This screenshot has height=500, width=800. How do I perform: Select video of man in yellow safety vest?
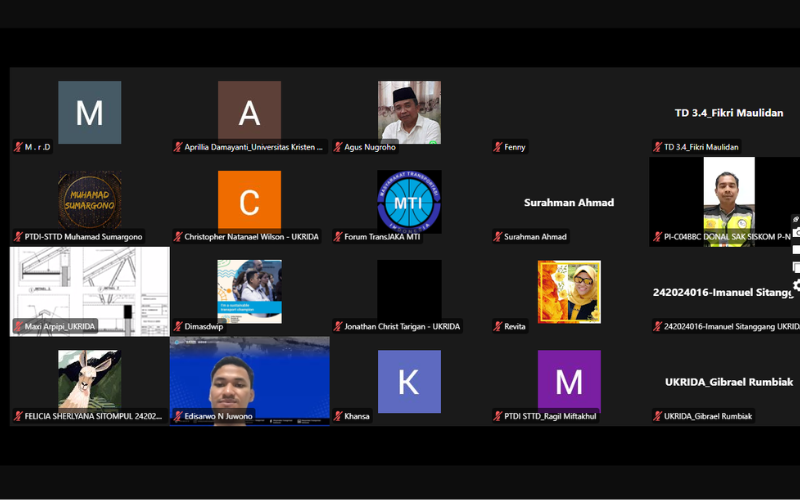[728, 200]
